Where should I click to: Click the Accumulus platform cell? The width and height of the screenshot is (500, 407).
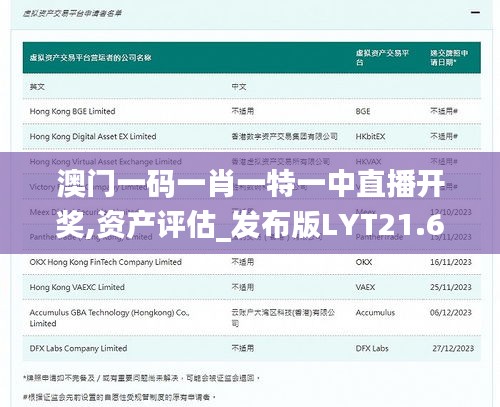(375, 313)
